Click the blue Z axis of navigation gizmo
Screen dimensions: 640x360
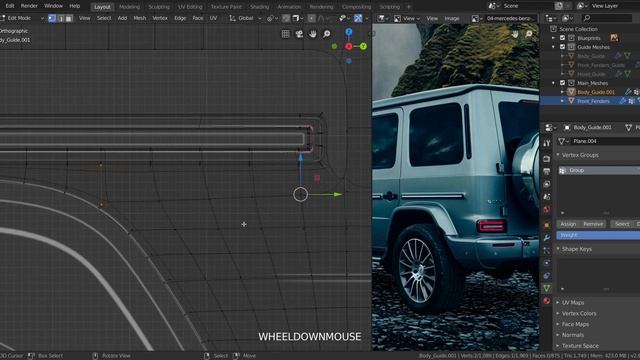(x=349, y=32)
